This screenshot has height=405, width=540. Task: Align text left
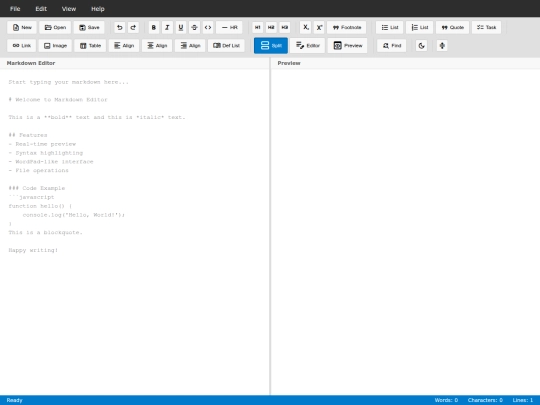click(124, 46)
